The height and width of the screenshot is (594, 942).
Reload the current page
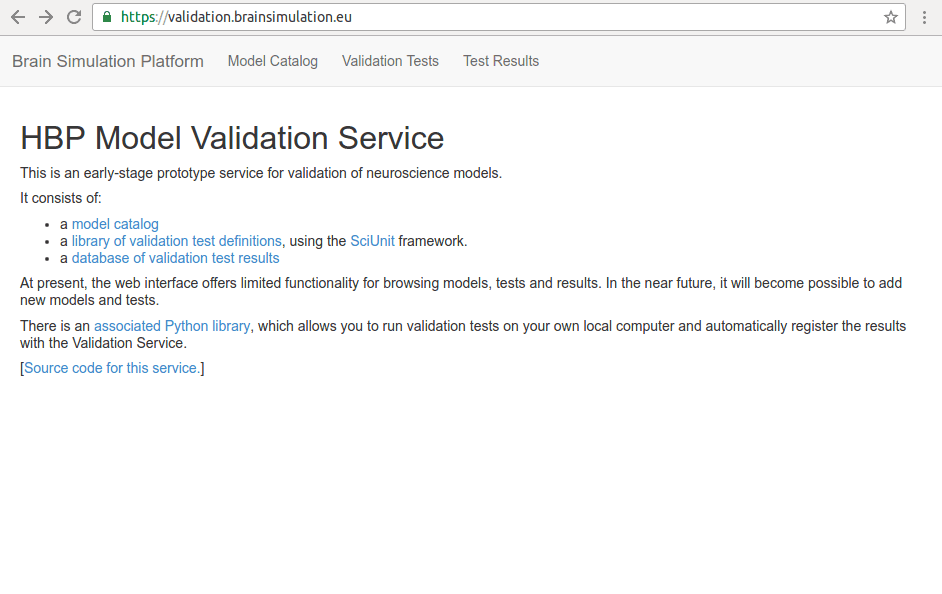coord(74,17)
